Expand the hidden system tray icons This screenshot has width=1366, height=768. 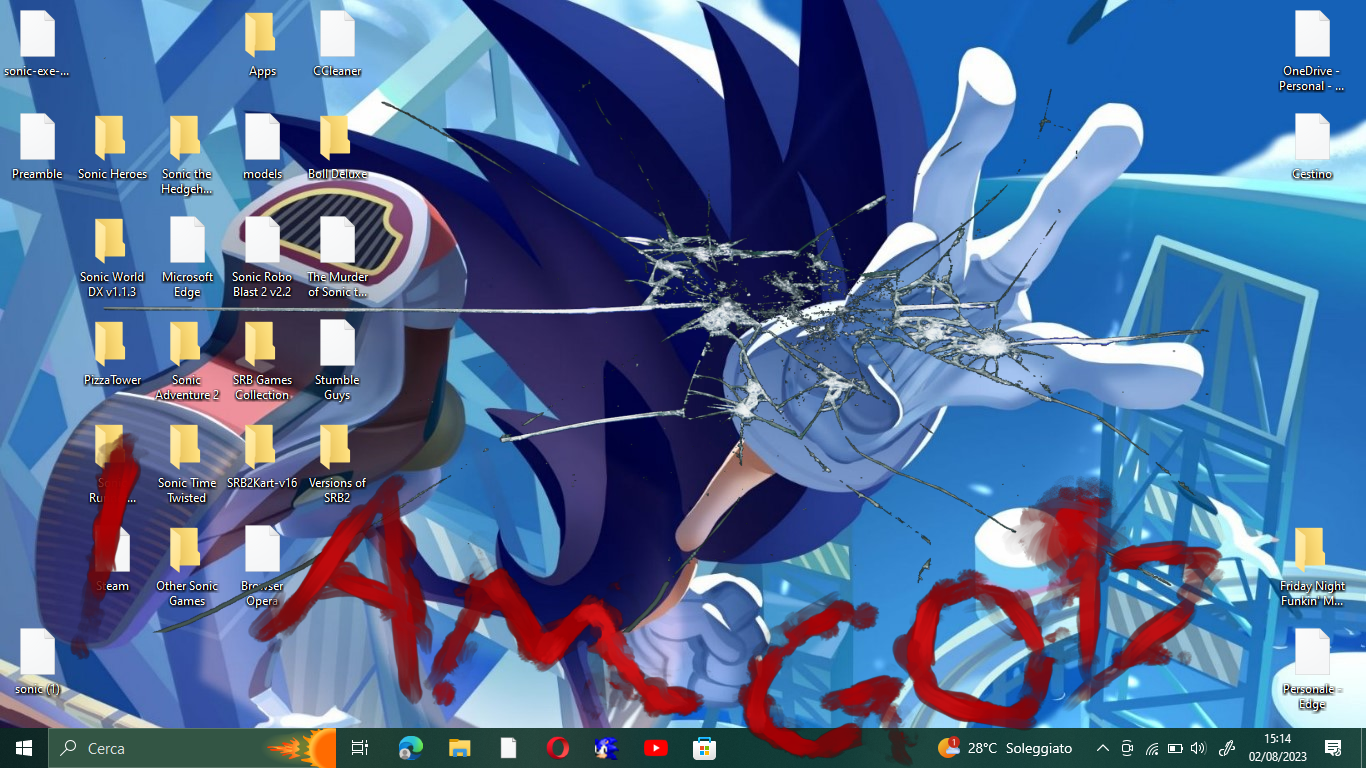(x=1103, y=748)
